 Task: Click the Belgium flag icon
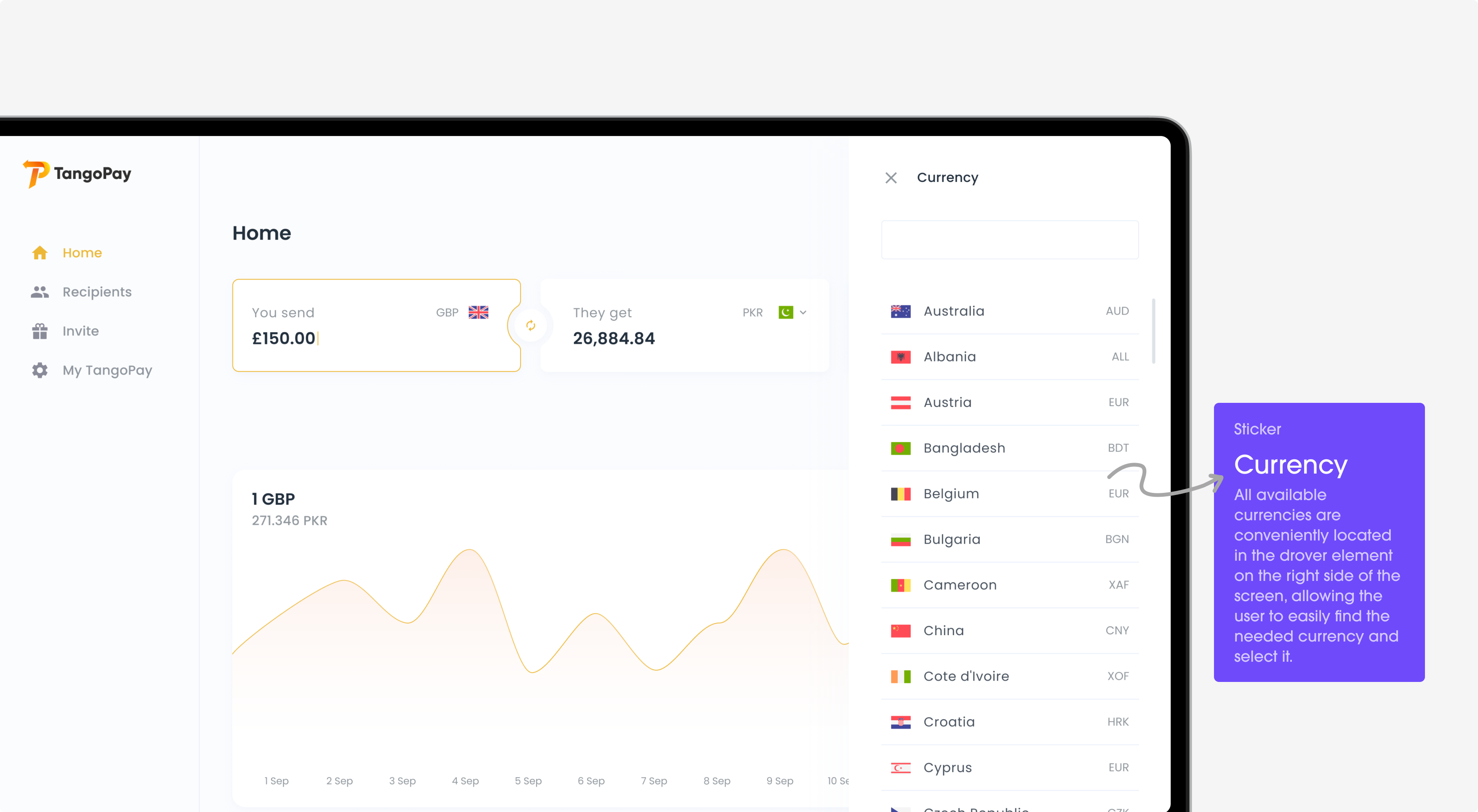900,494
